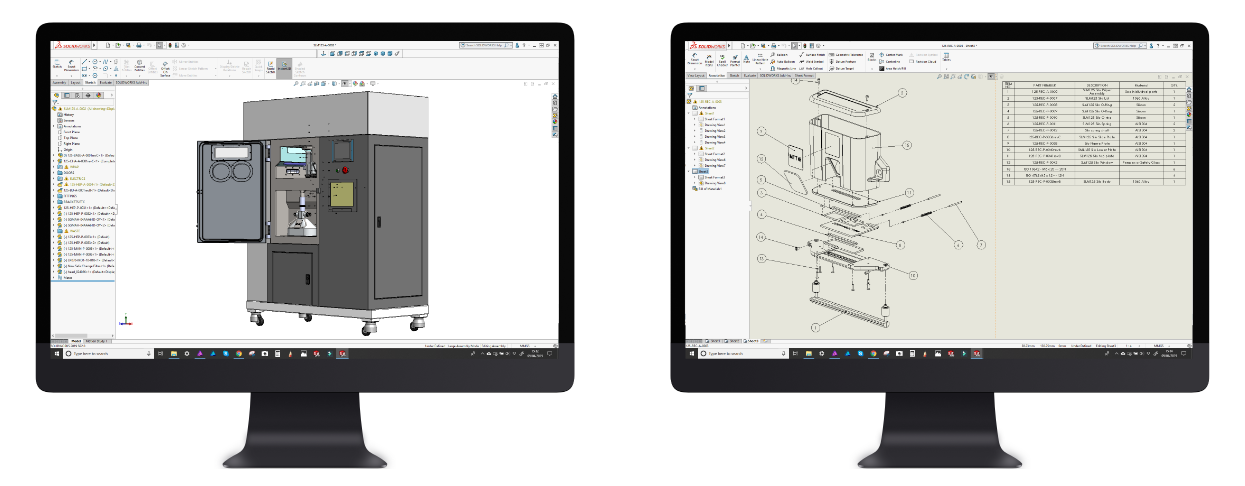Click Tables icon in the drawing ribbon
The image size is (1245, 486).
coord(946,59)
